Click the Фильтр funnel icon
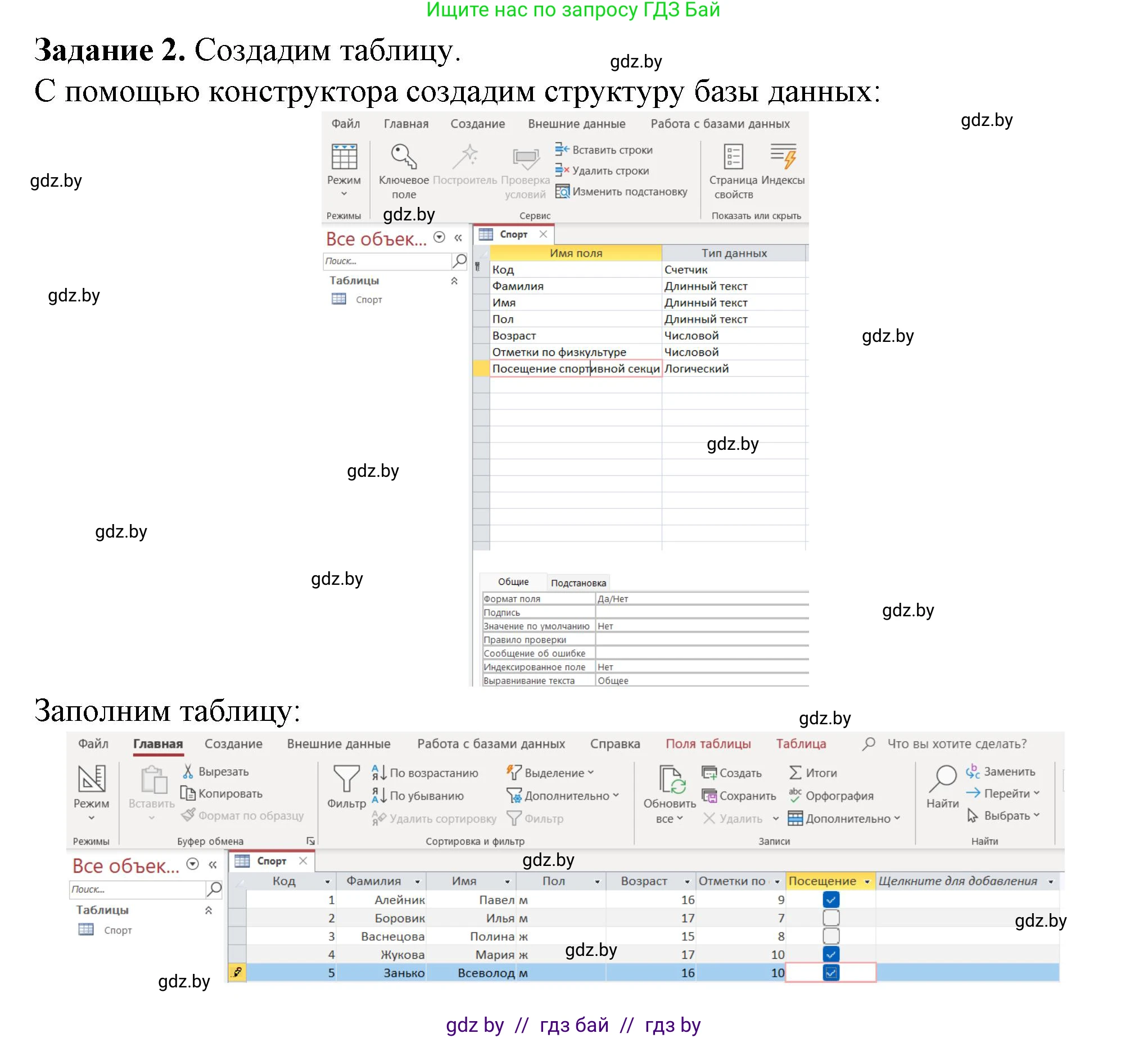Viewport: 1148px width, 1038px height. (346, 778)
